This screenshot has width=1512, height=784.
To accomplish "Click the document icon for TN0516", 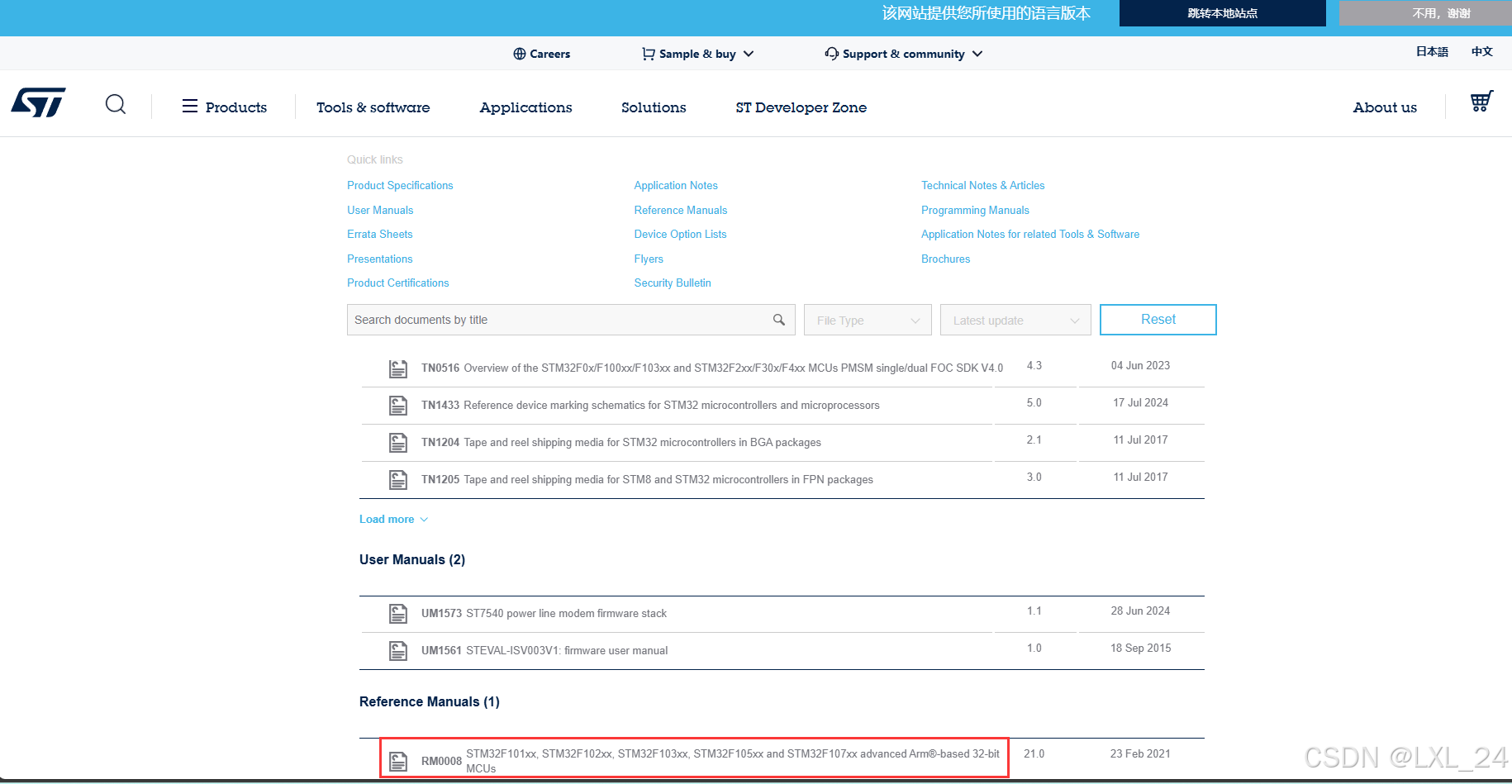I will click(x=398, y=369).
